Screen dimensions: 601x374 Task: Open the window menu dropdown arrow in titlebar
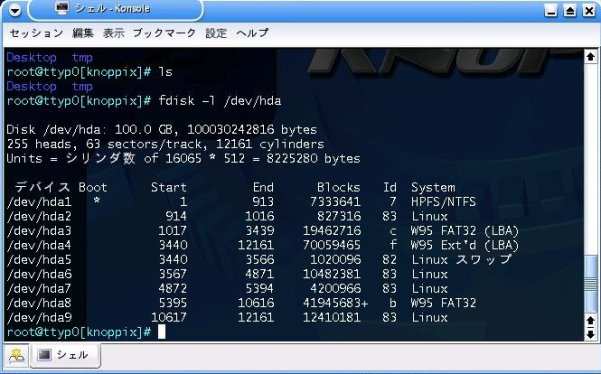[x=15, y=10]
